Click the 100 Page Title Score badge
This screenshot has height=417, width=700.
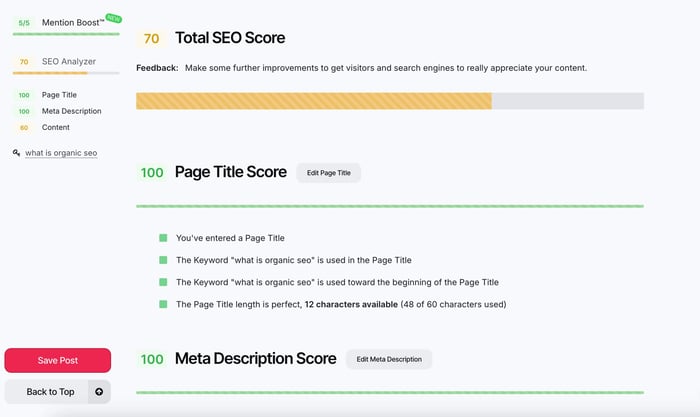pos(151,172)
